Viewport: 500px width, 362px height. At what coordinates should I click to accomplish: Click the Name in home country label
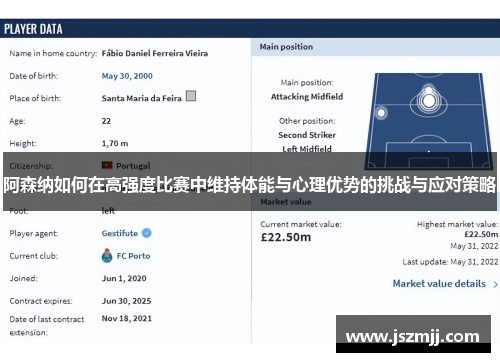(x=53, y=53)
